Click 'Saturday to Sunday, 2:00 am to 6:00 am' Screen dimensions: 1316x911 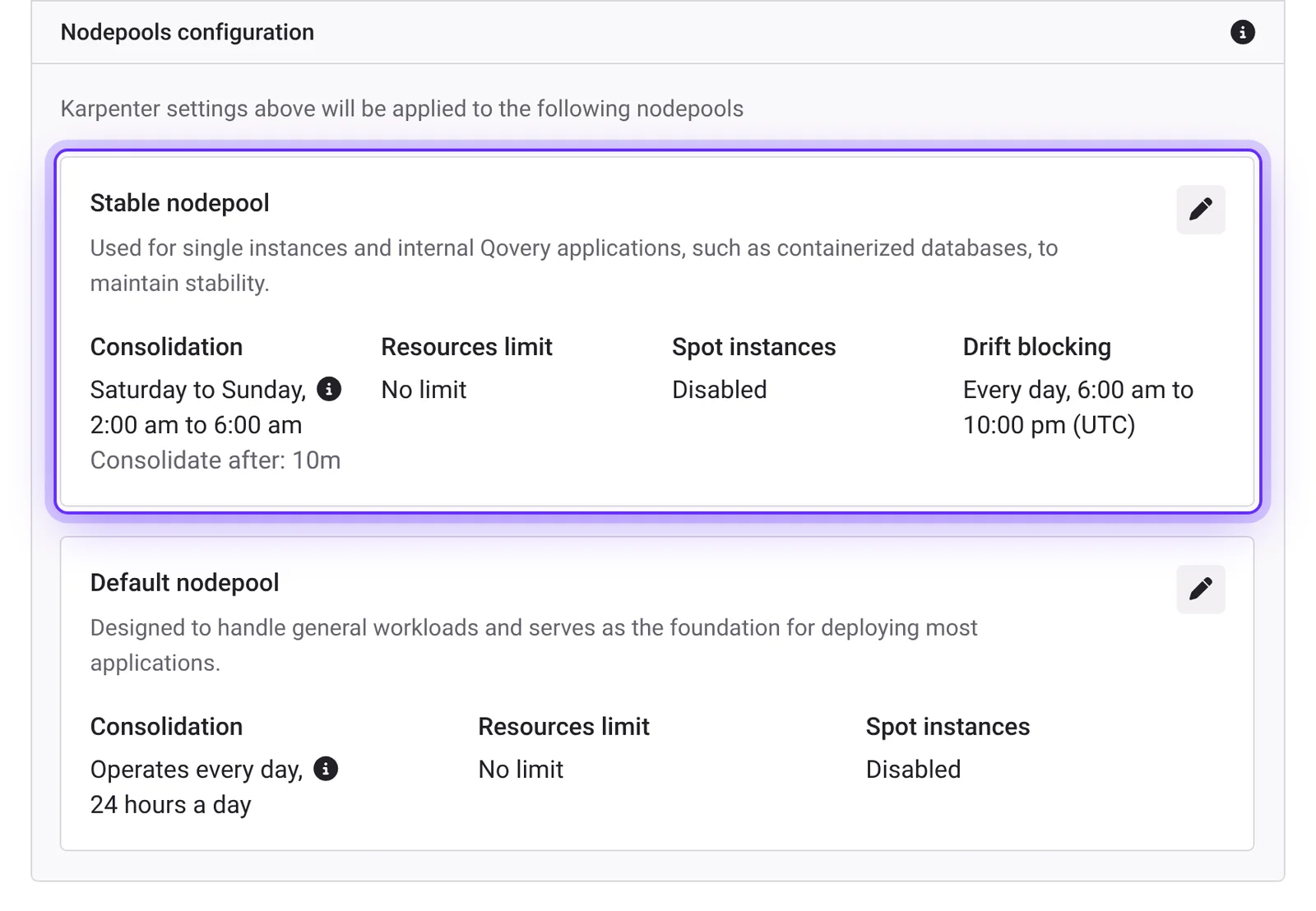click(198, 407)
